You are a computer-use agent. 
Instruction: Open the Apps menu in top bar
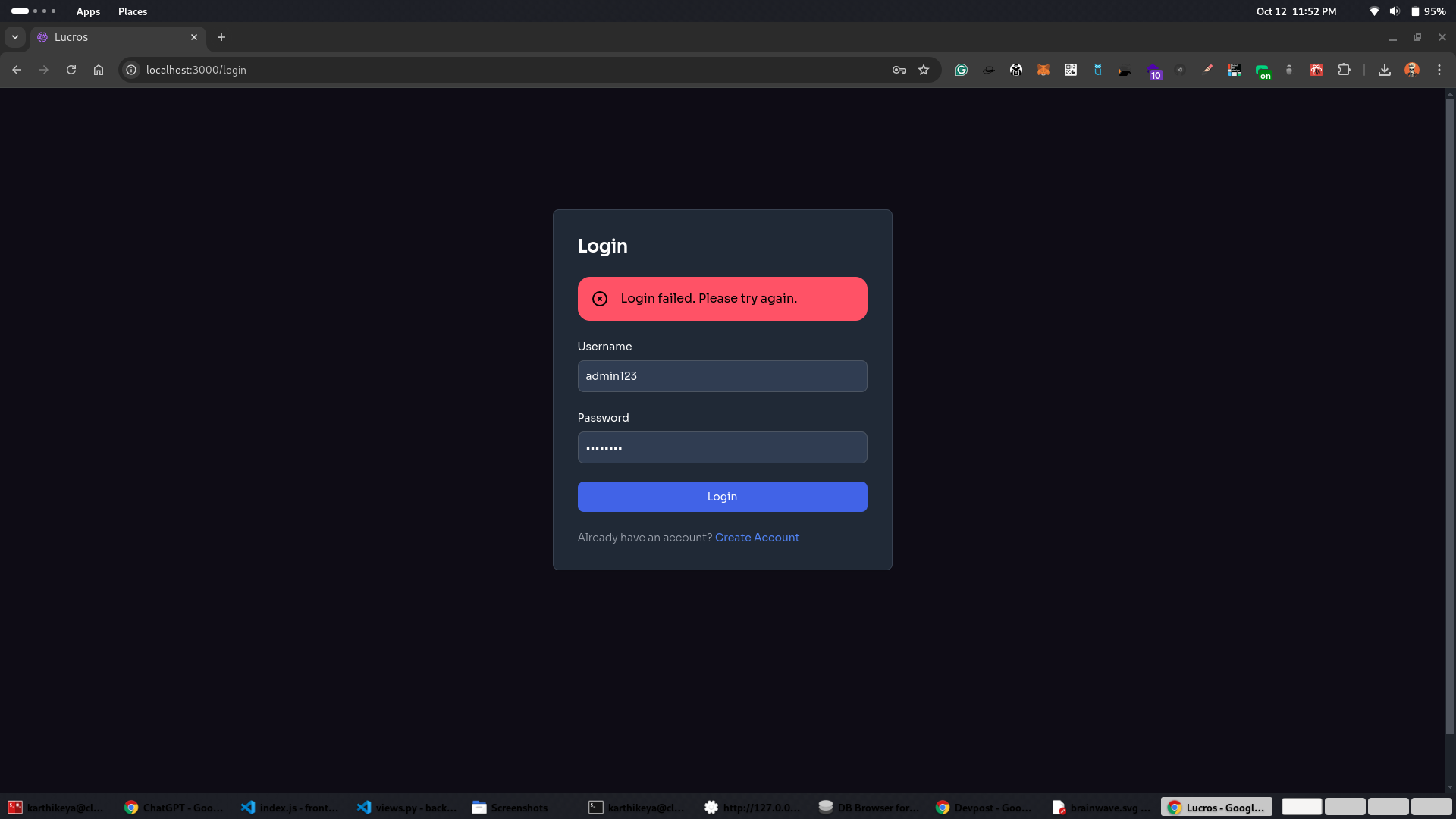(88, 11)
